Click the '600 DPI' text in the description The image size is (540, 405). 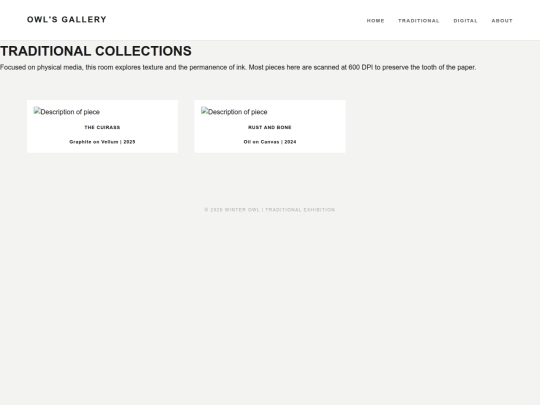(x=361, y=68)
